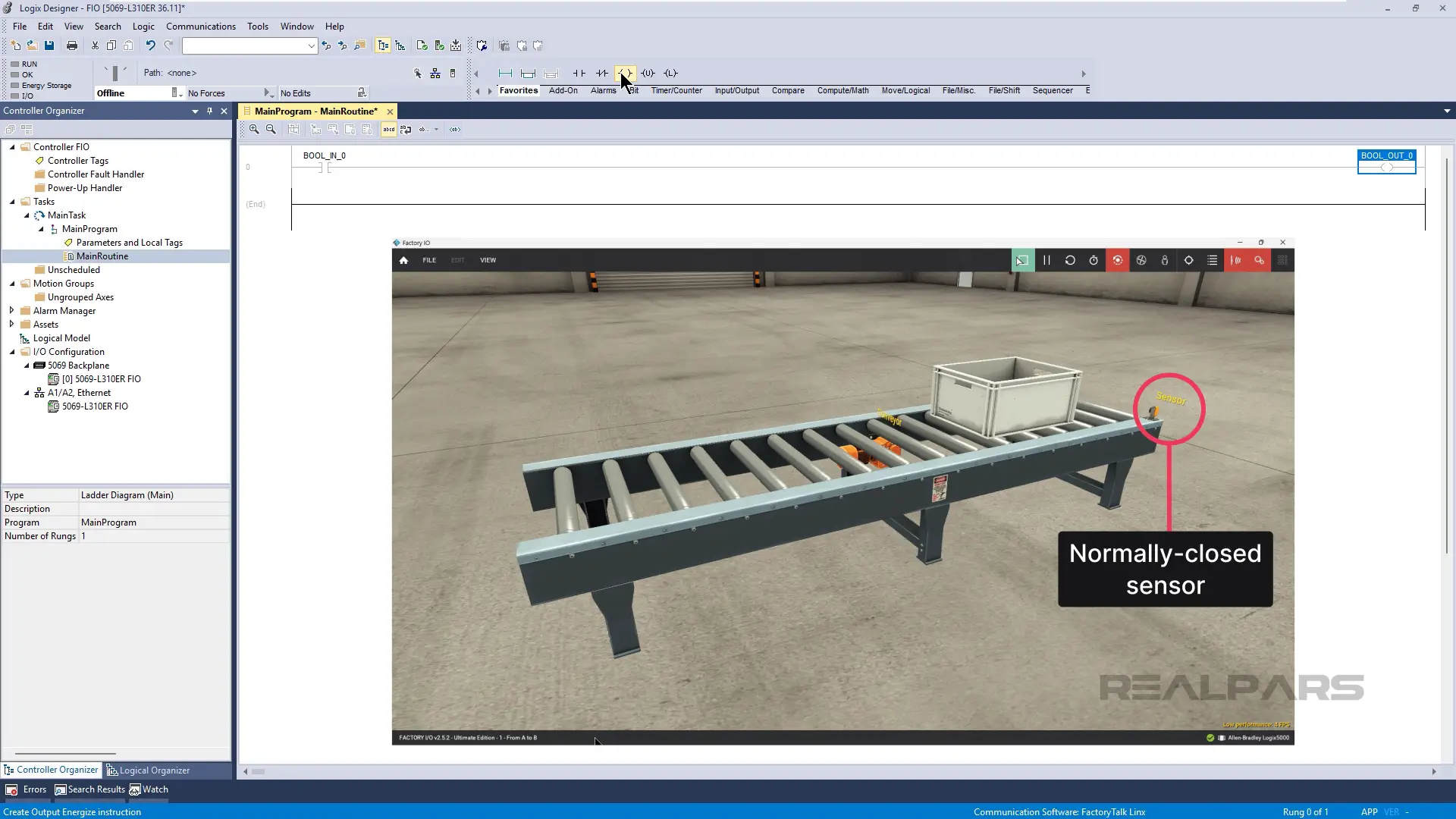Screen dimensions: 1456x819
Task: Click the Print icon in the toolbar
Action: 72,45
